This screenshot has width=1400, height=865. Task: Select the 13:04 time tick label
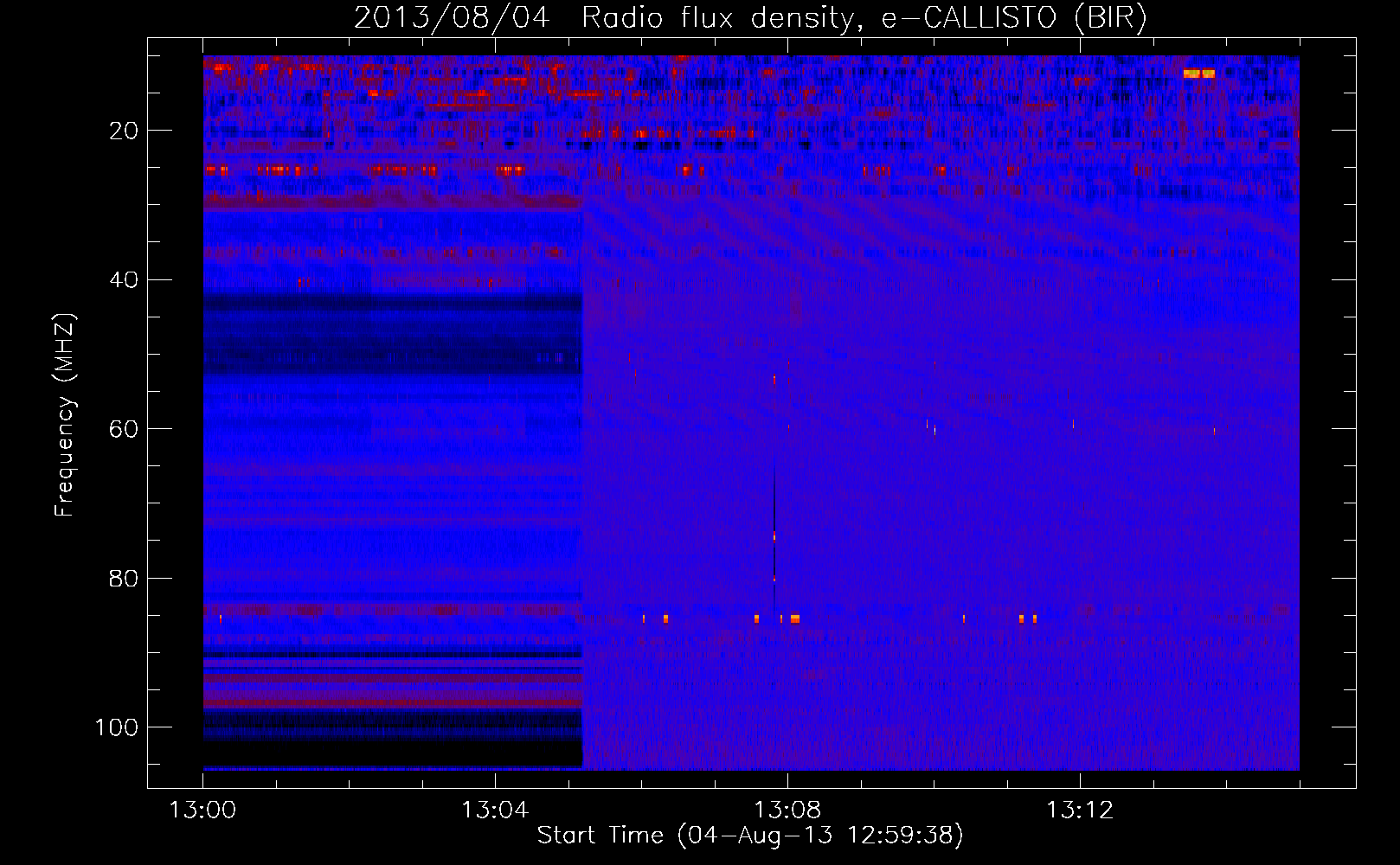(495, 811)
